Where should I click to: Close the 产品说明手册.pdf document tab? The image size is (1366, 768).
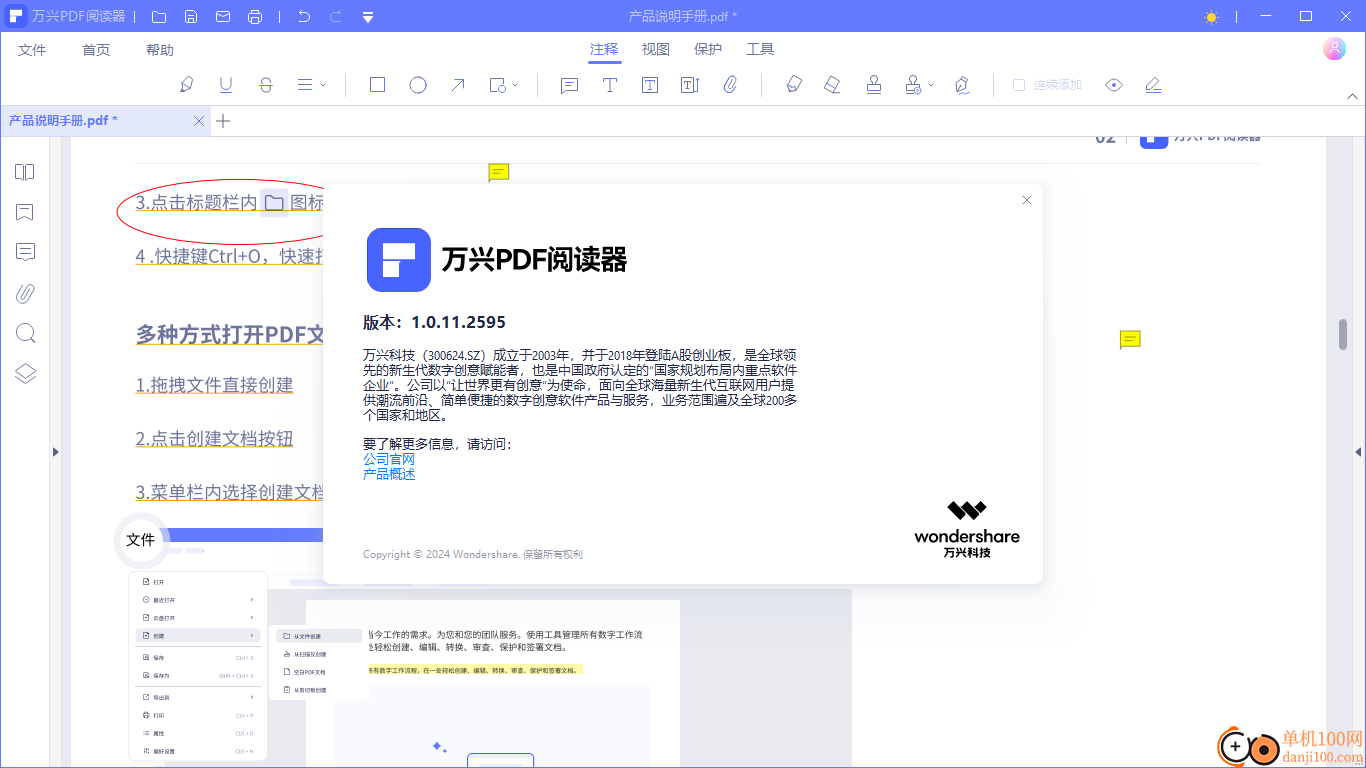199,121
